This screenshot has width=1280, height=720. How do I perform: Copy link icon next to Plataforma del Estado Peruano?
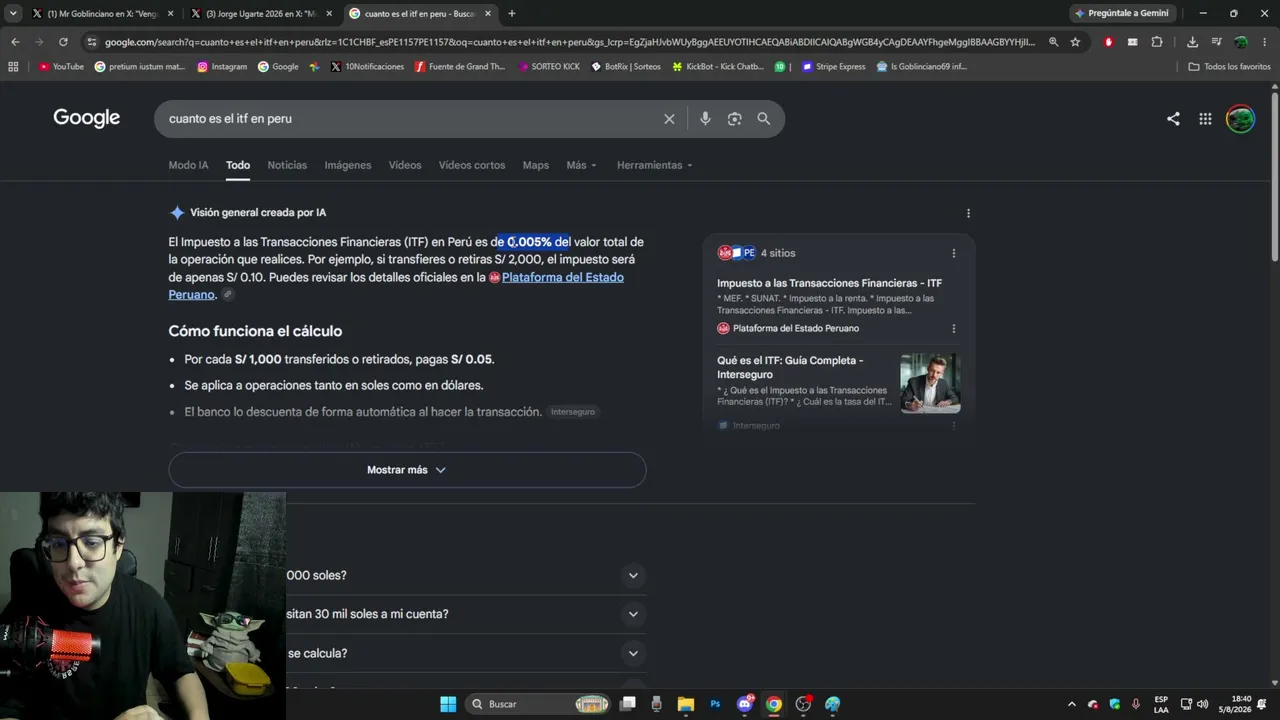click(228, 295)
